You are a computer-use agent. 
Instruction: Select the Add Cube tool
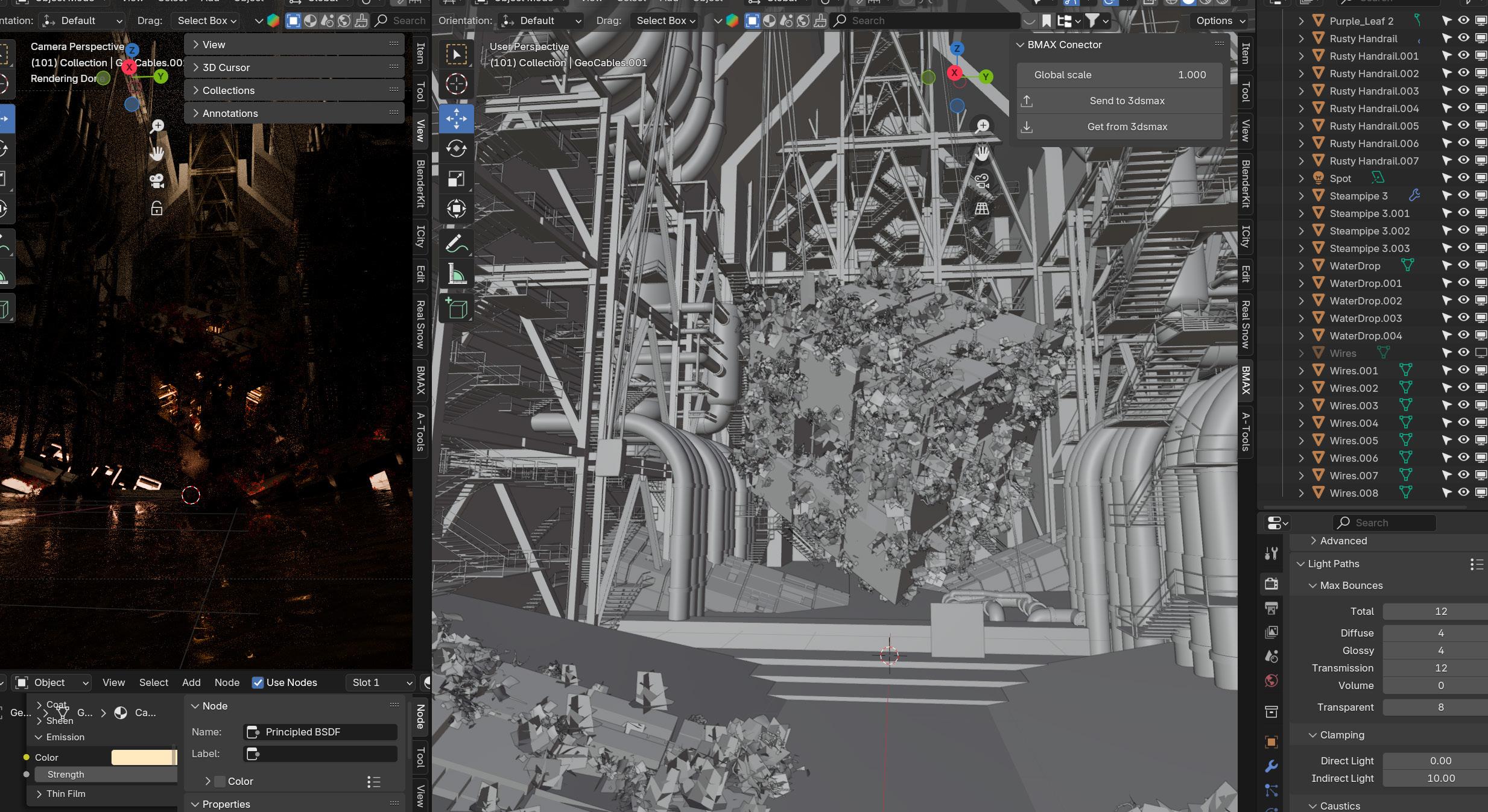click(456, 308)
